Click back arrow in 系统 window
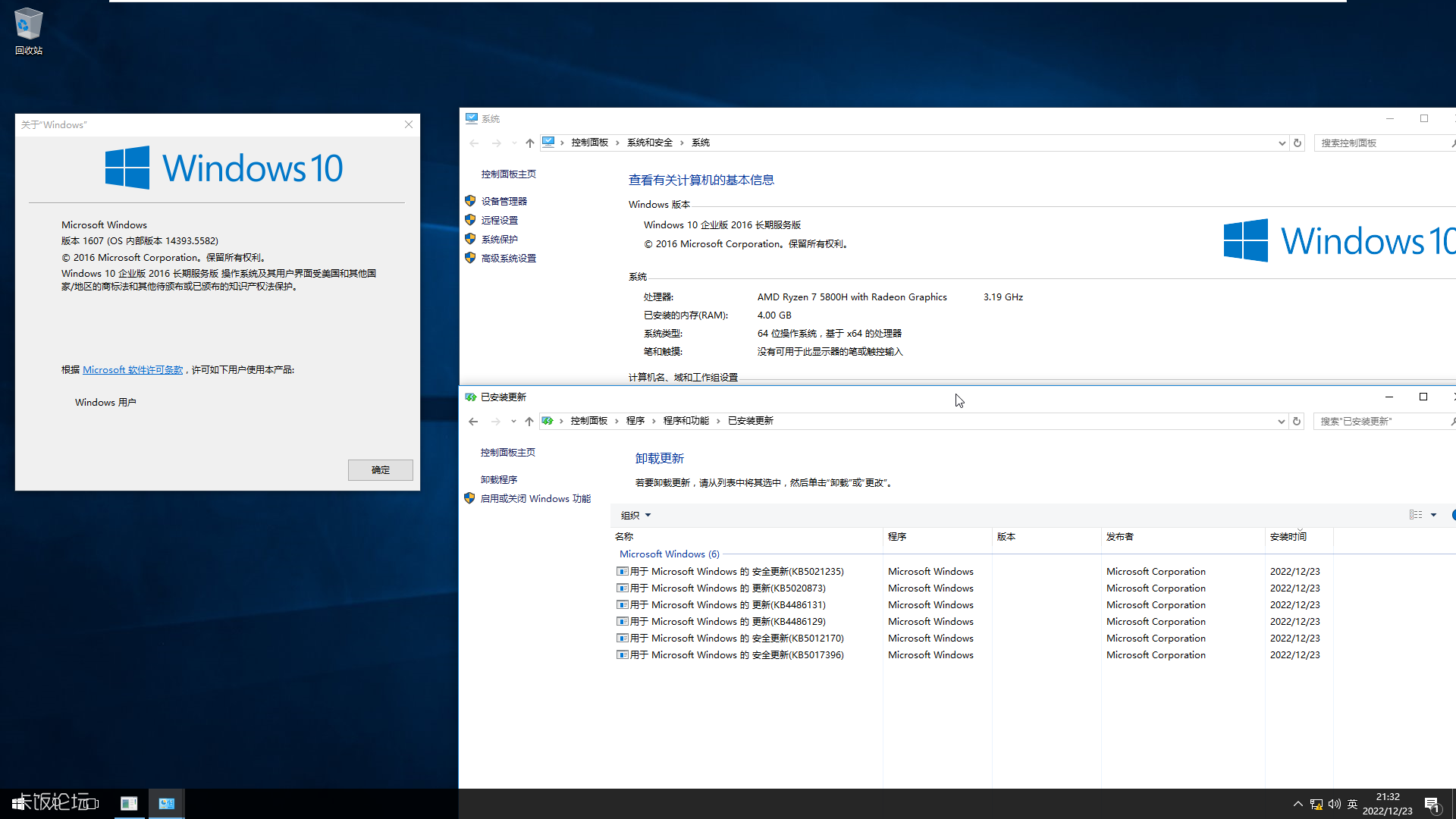The width and height of the screenshot is (1456, 819). tap(474, 143)
